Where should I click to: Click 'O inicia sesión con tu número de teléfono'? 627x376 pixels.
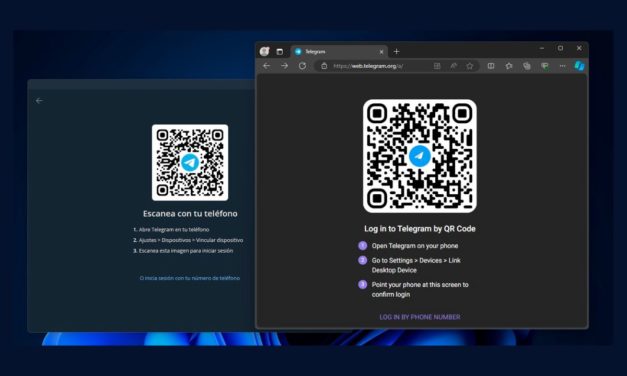190,278
